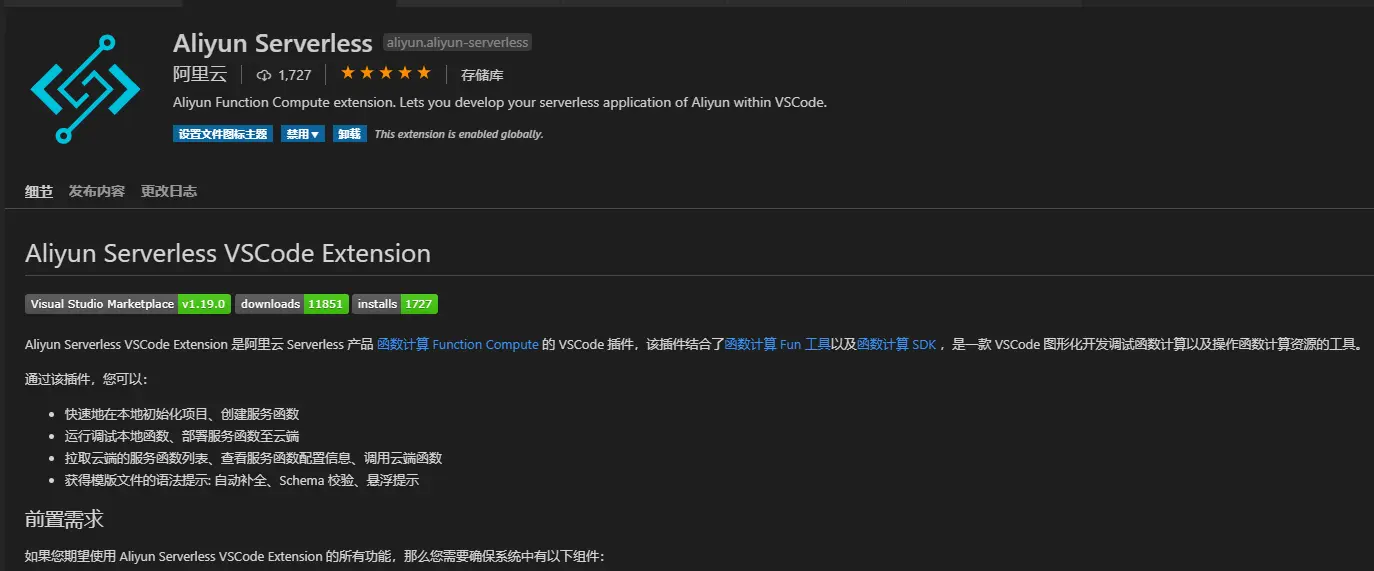Click the 快速地在本地初始化项目 bullet item
Image resolution: width=1374 pixels, height=571 pixels.
[182, 414]
